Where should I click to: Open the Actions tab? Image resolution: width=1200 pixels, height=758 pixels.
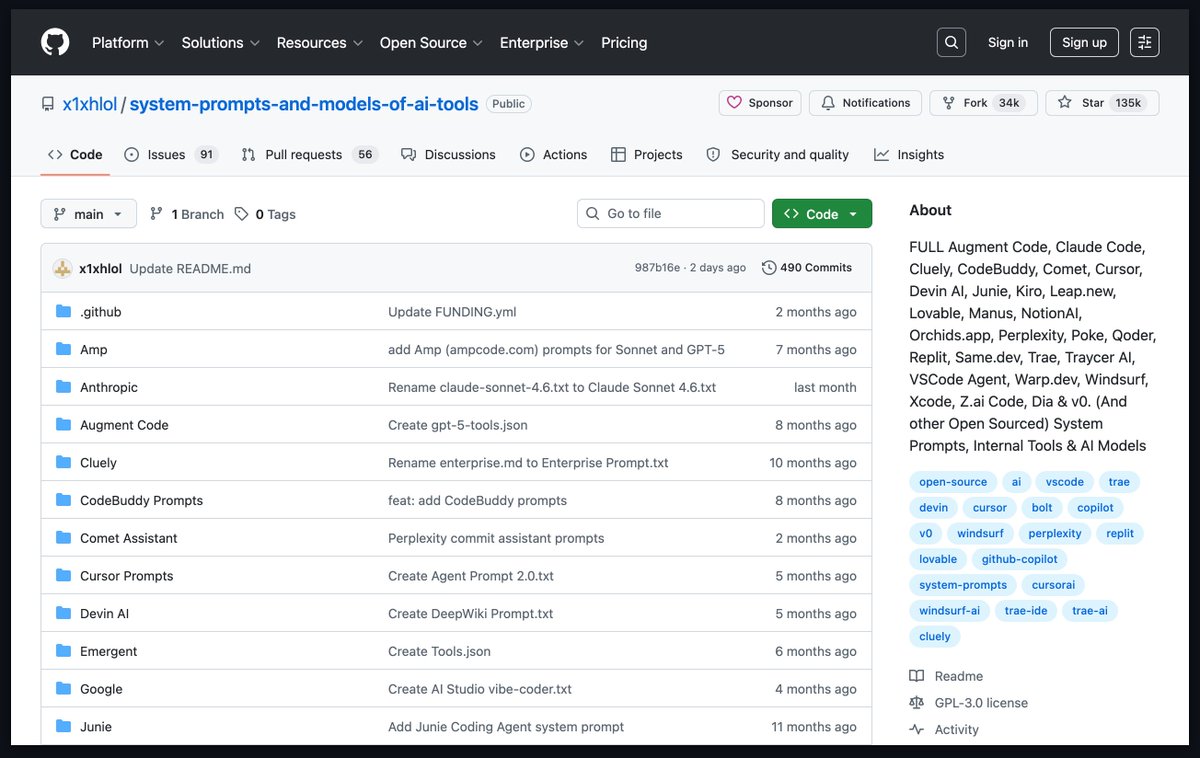[553, 155]
